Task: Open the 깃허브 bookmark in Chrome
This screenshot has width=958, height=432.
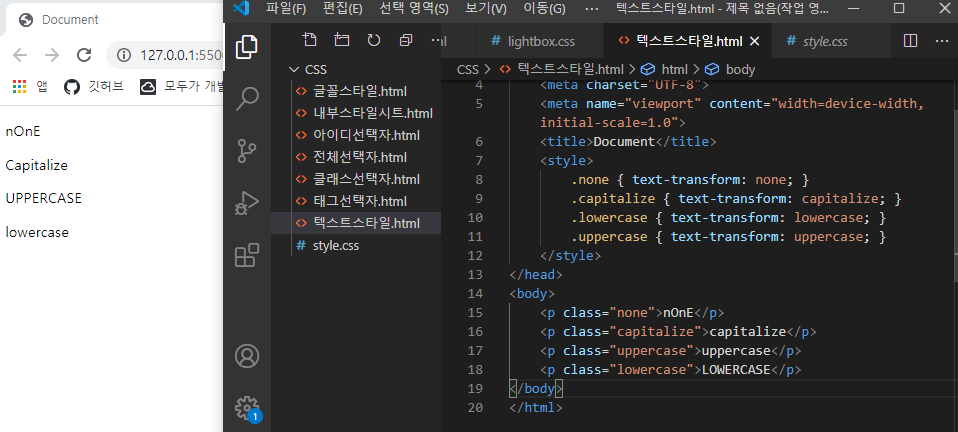Action: 94,87
